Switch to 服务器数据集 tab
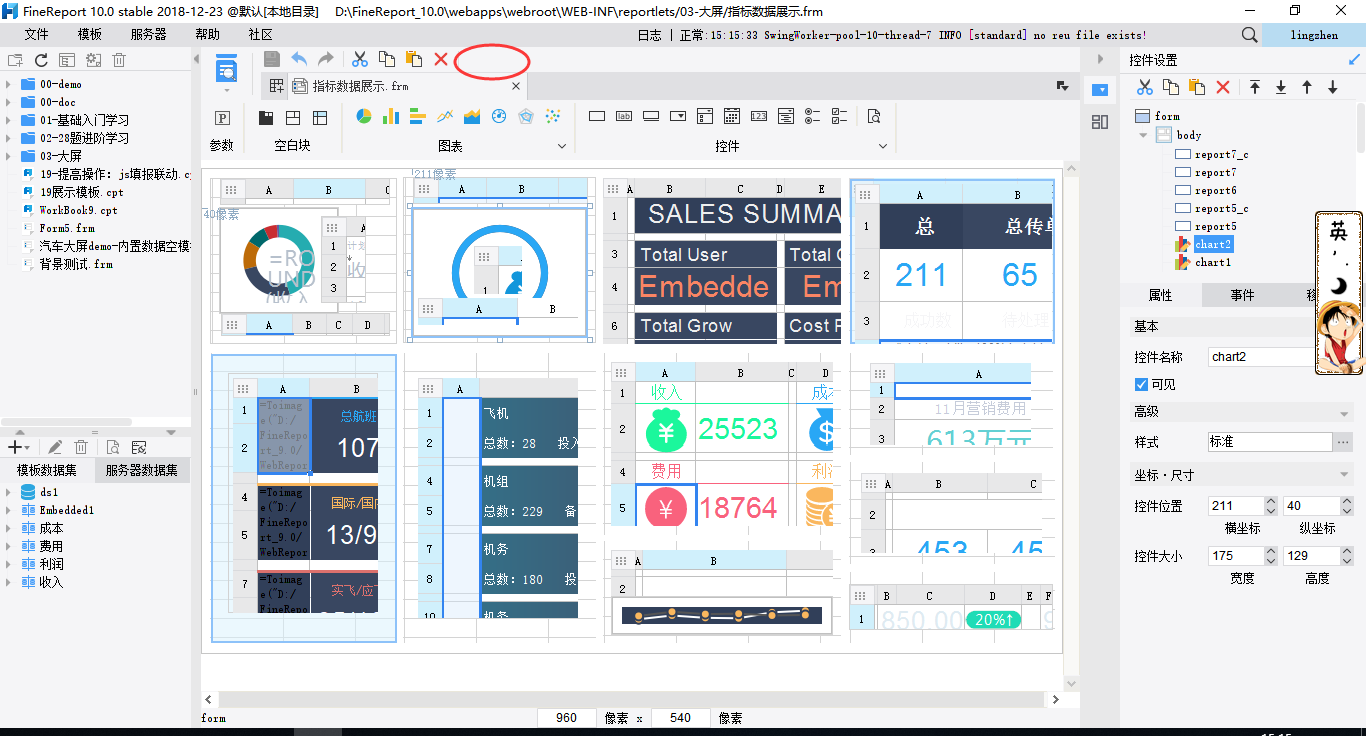Screen dimensions: 1366x736 (141, 470)
